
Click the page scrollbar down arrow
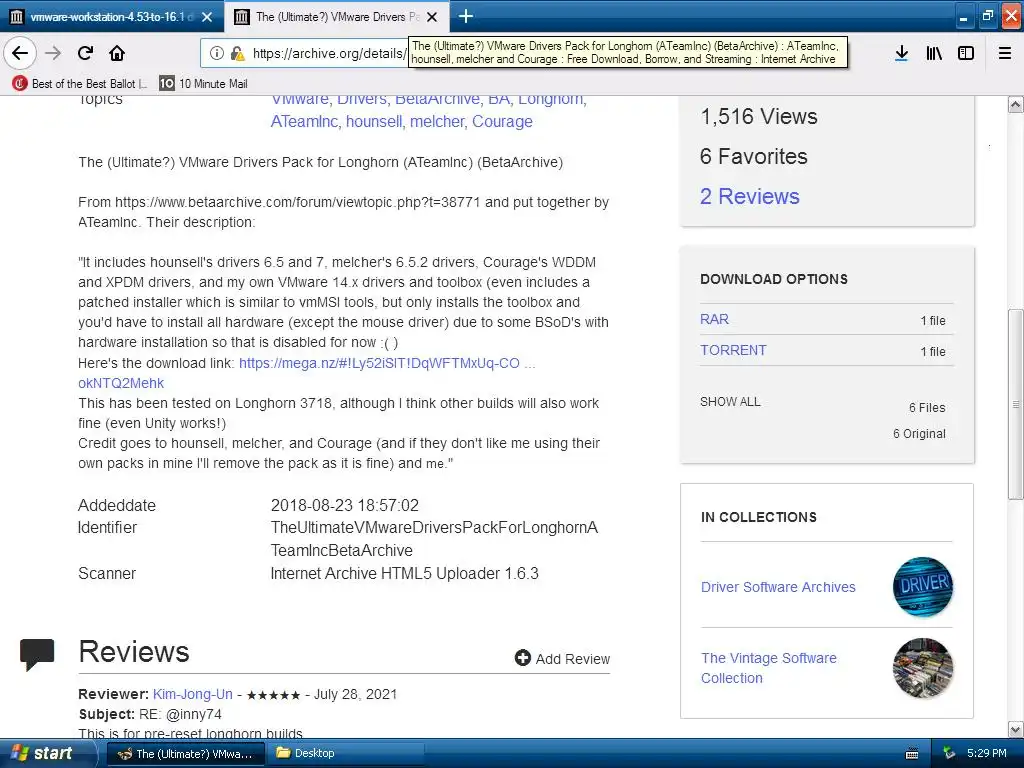[1016, 729]
